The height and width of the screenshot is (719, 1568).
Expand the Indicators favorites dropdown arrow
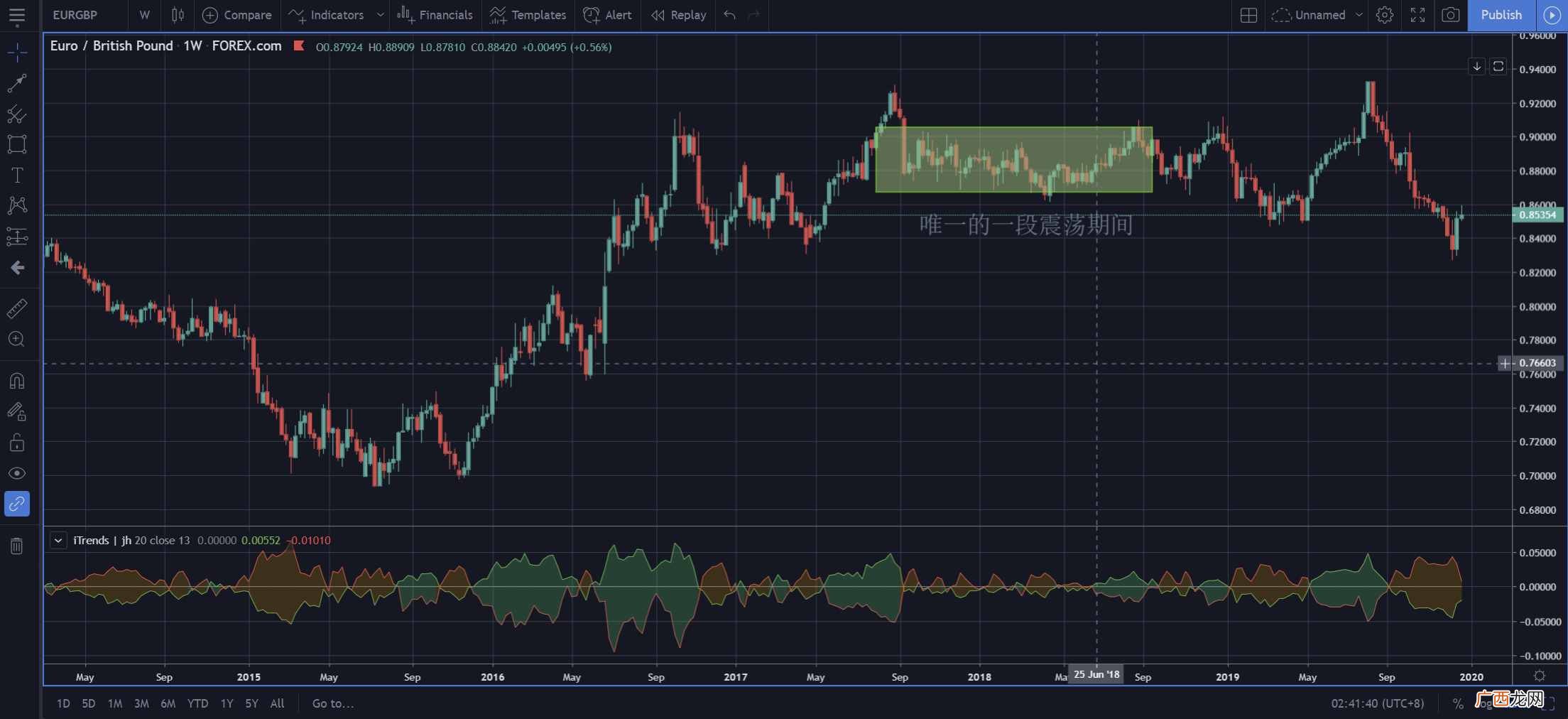[x=380, y=15]
